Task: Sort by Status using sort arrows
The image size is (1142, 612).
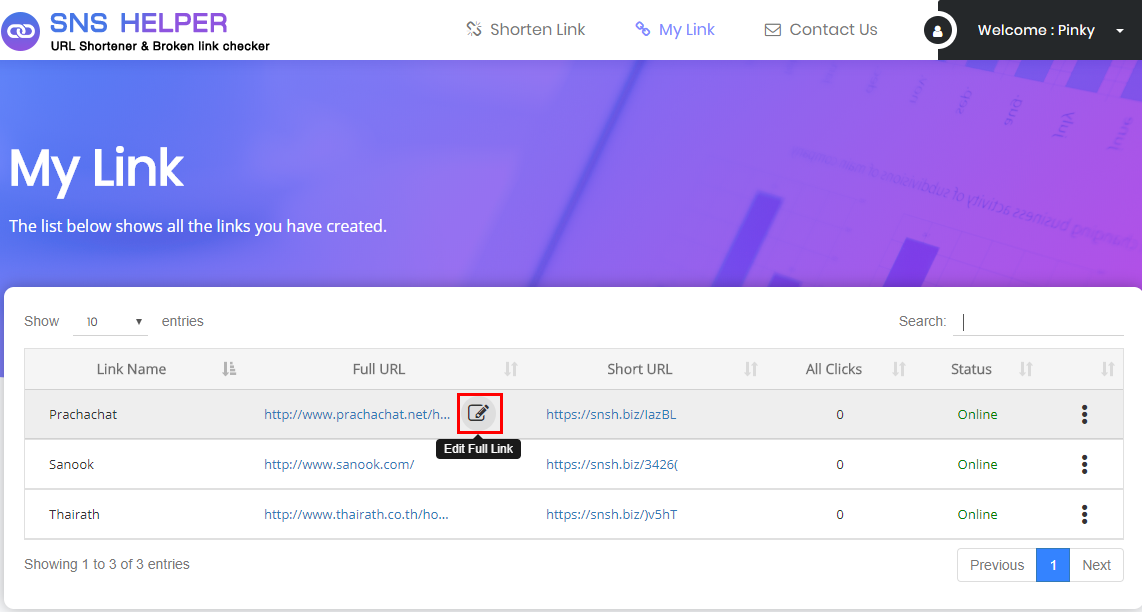Action: point(1026,369)
